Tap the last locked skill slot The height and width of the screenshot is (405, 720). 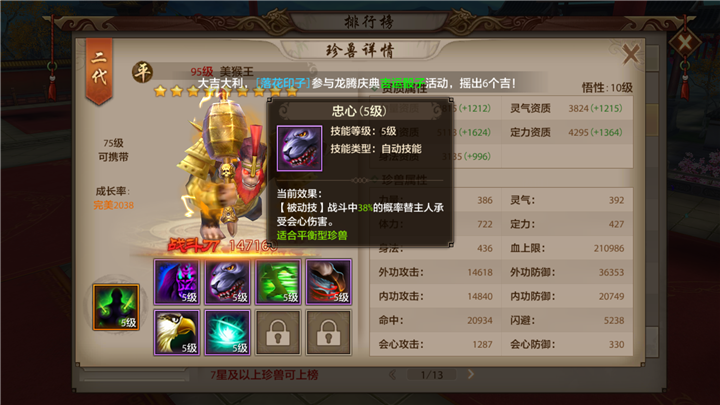point(328,332)
